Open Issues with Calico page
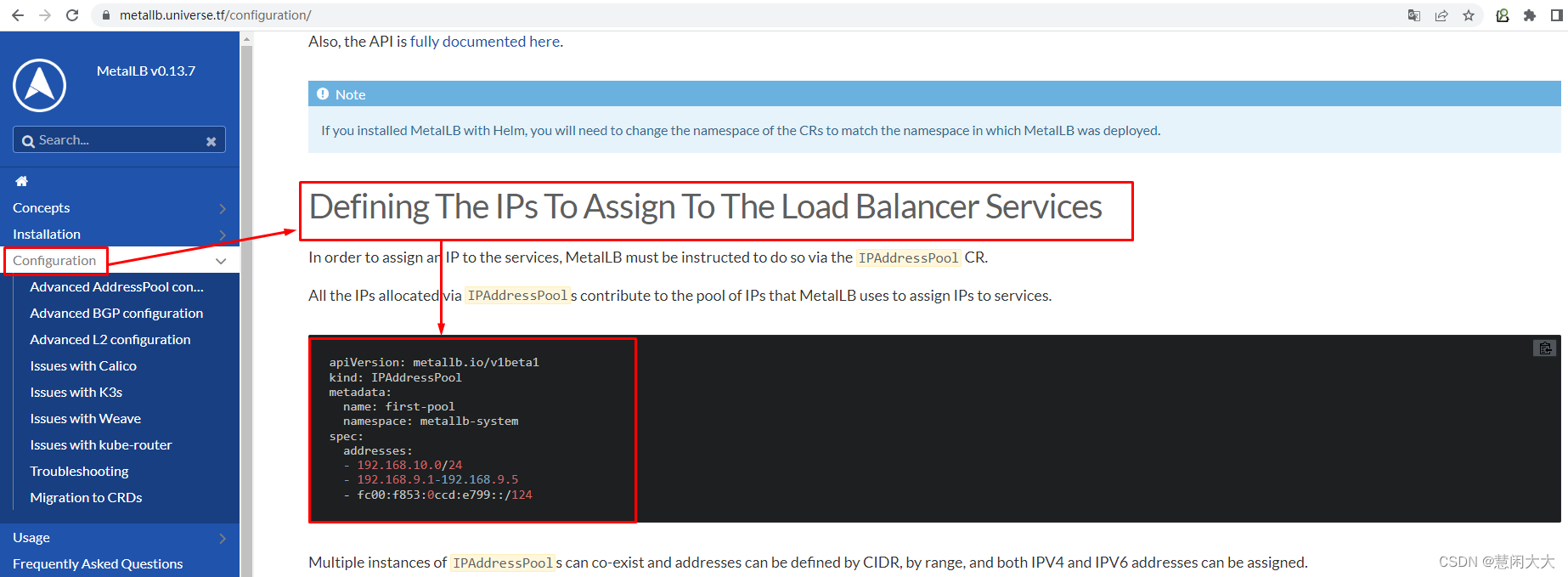Screen dimensions: 1568x577 click(x=83, y=366)
